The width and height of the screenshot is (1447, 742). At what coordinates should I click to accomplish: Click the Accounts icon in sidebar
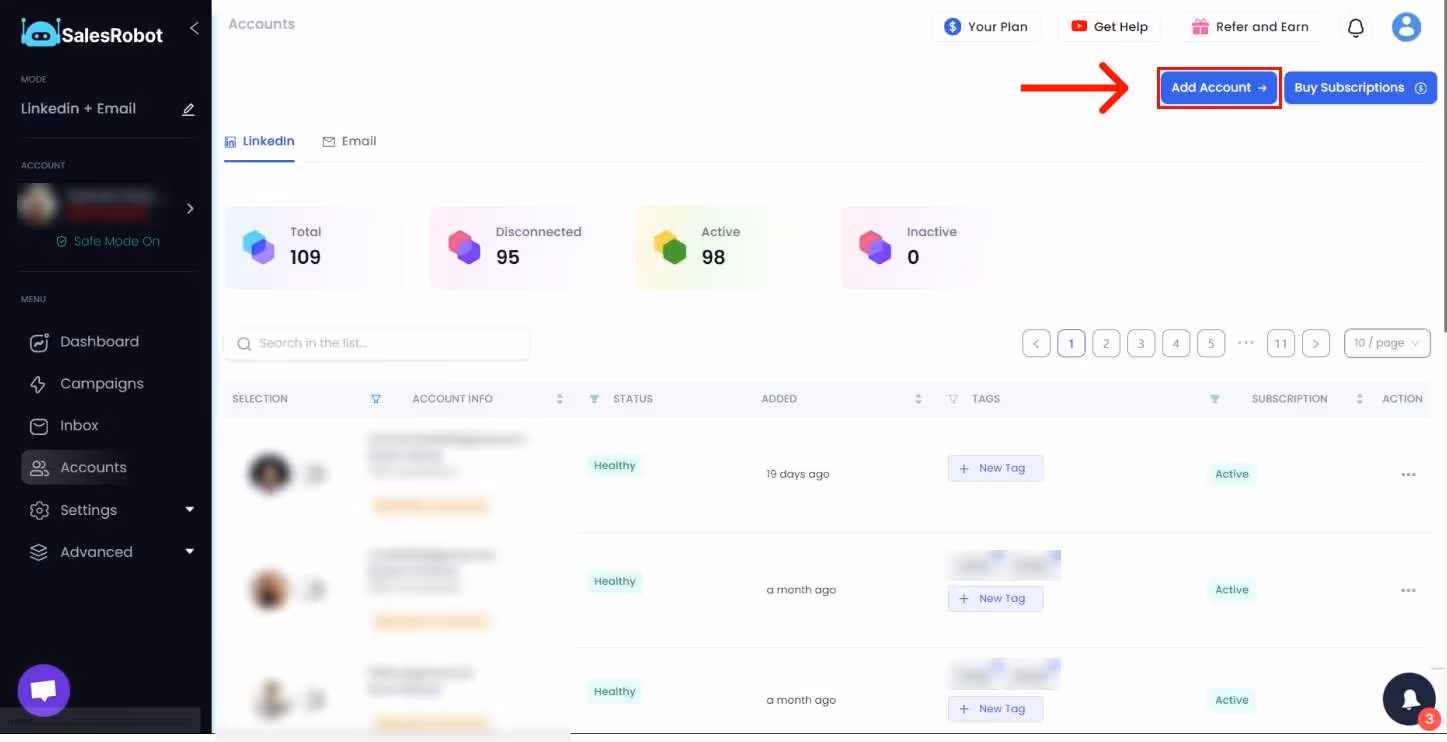[38, 467]
